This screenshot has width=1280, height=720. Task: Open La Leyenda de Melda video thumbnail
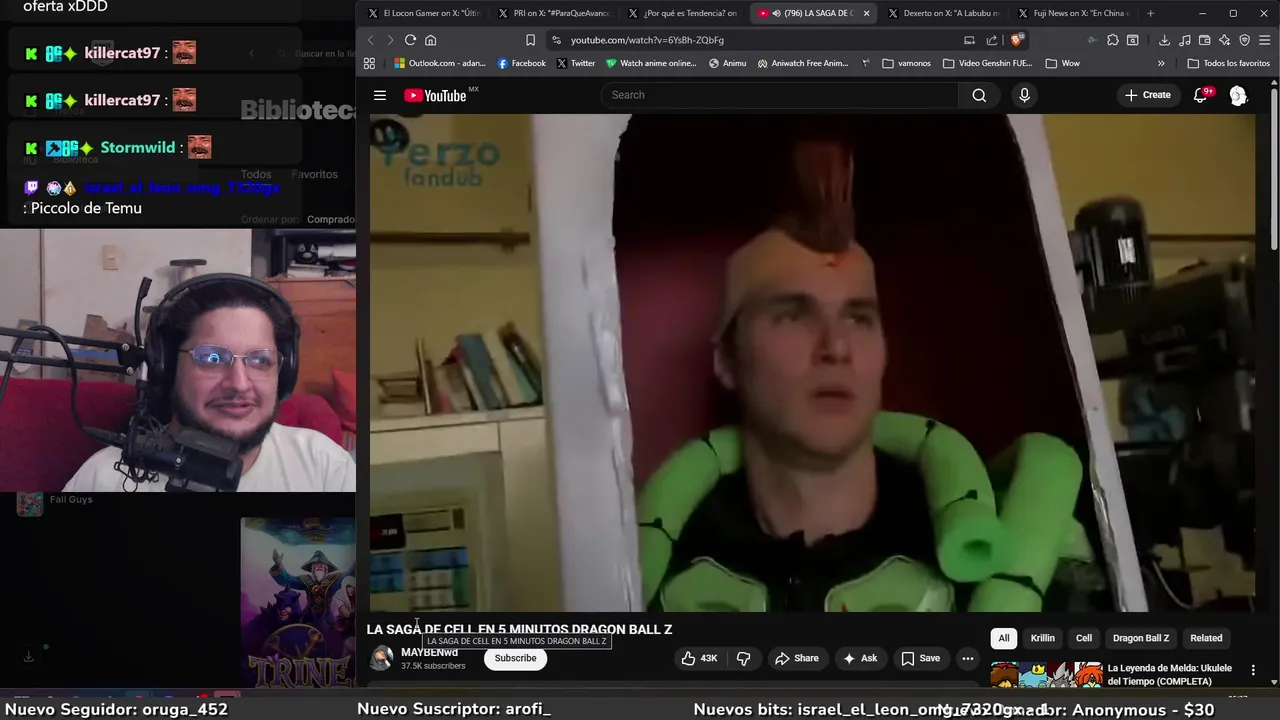click(1046, 675)
